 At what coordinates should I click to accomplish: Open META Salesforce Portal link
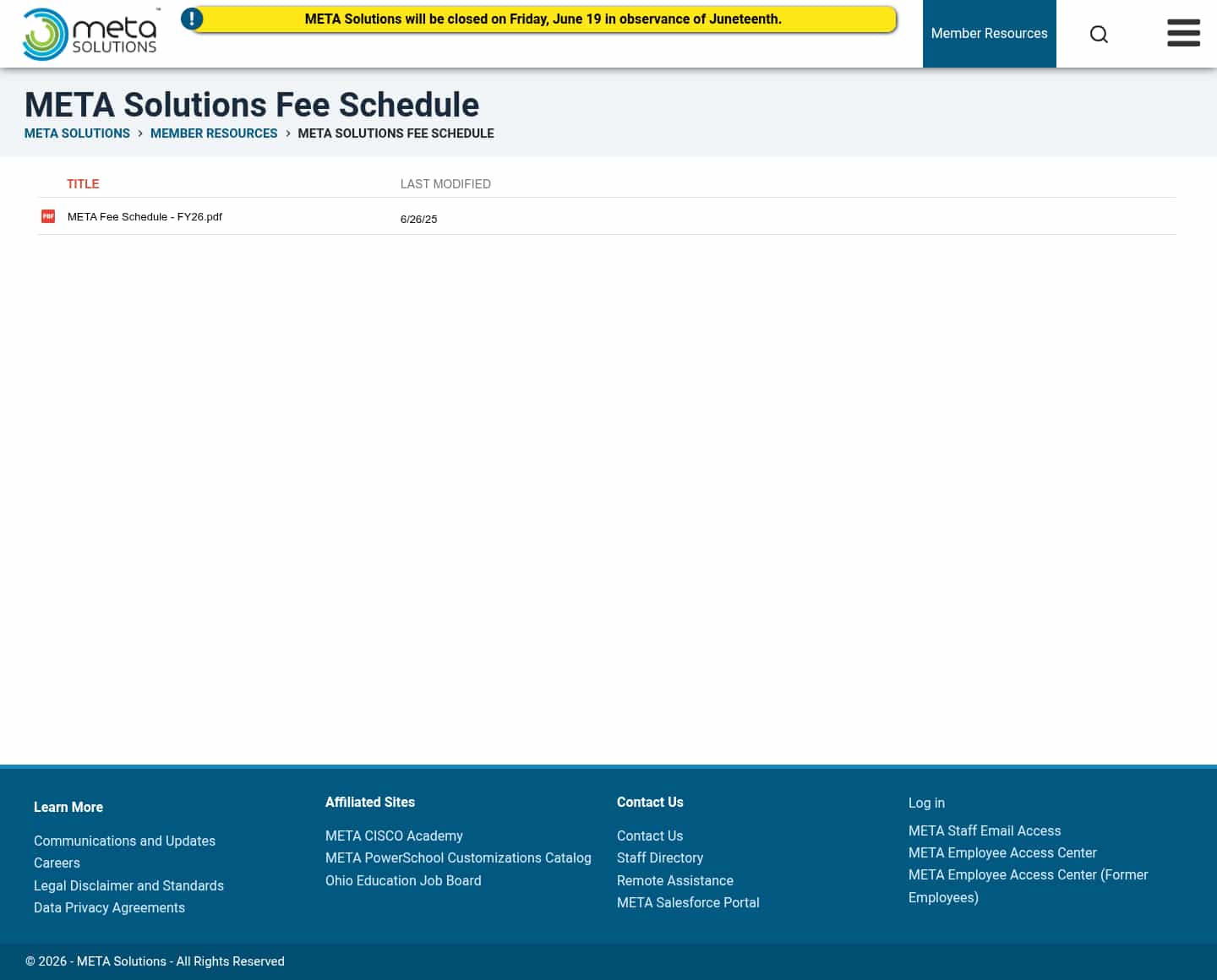pos(688,903)
